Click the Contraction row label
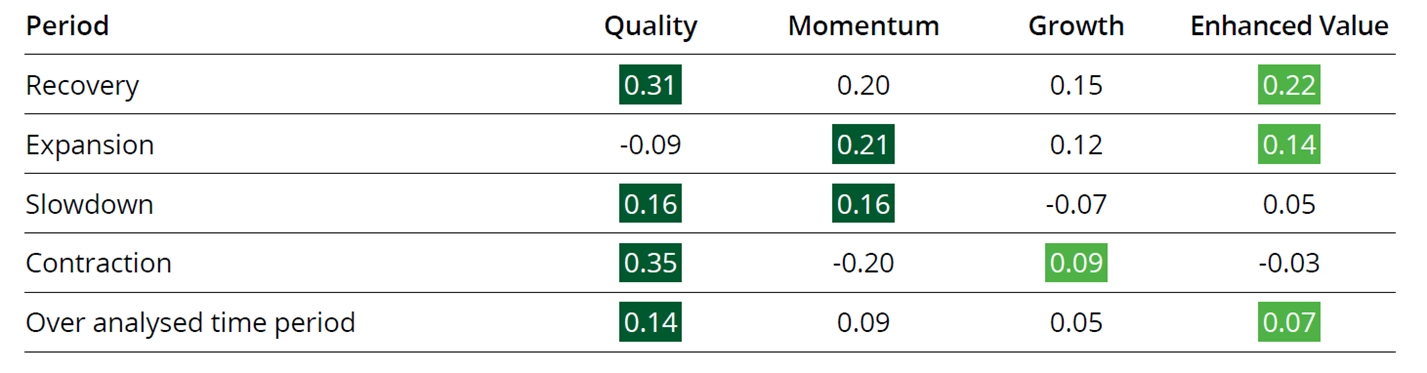This screenshot has height=373, width=1427. point(98,264)
